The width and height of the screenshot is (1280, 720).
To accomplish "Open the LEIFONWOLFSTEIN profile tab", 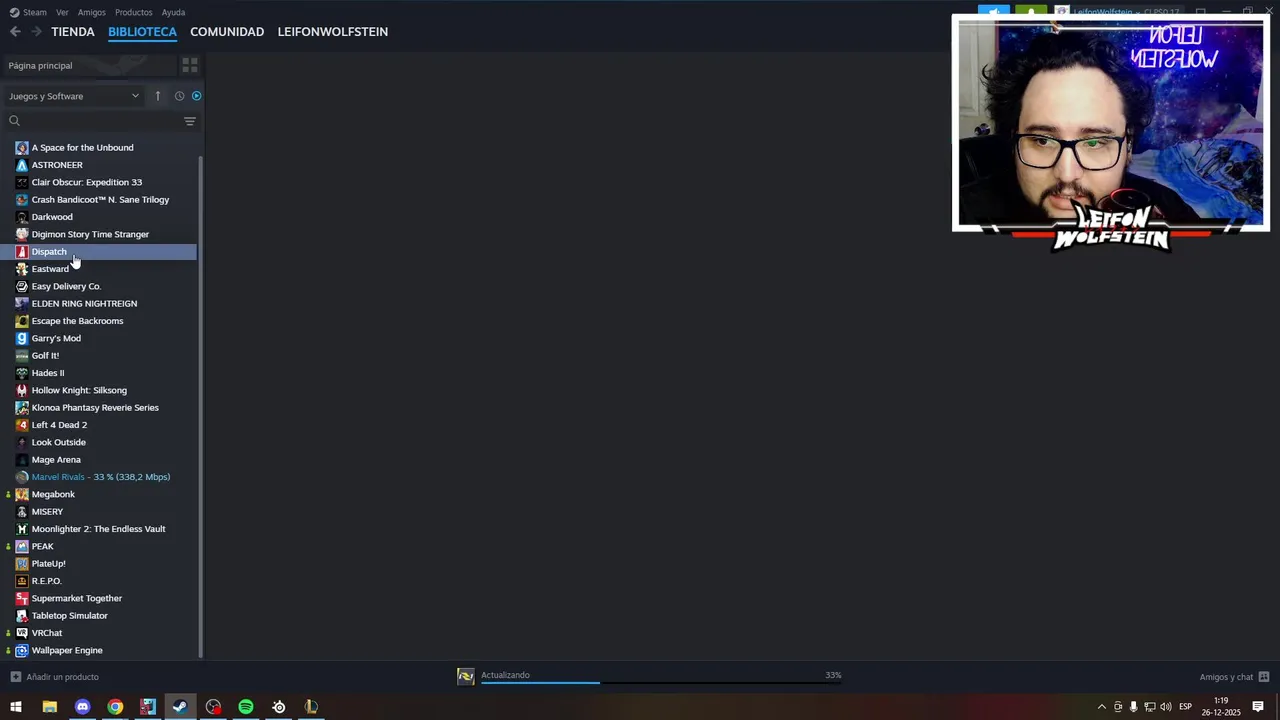I will [333, 32].
